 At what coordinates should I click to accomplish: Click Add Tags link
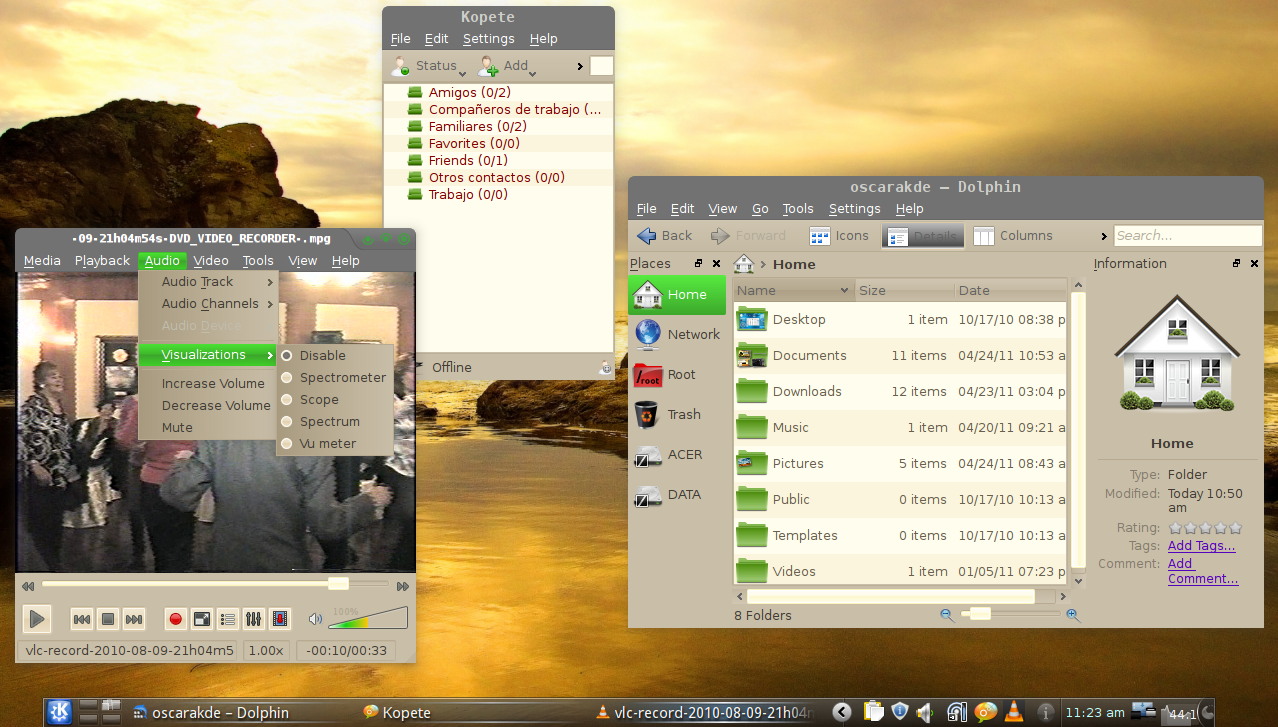[1201, 545]
